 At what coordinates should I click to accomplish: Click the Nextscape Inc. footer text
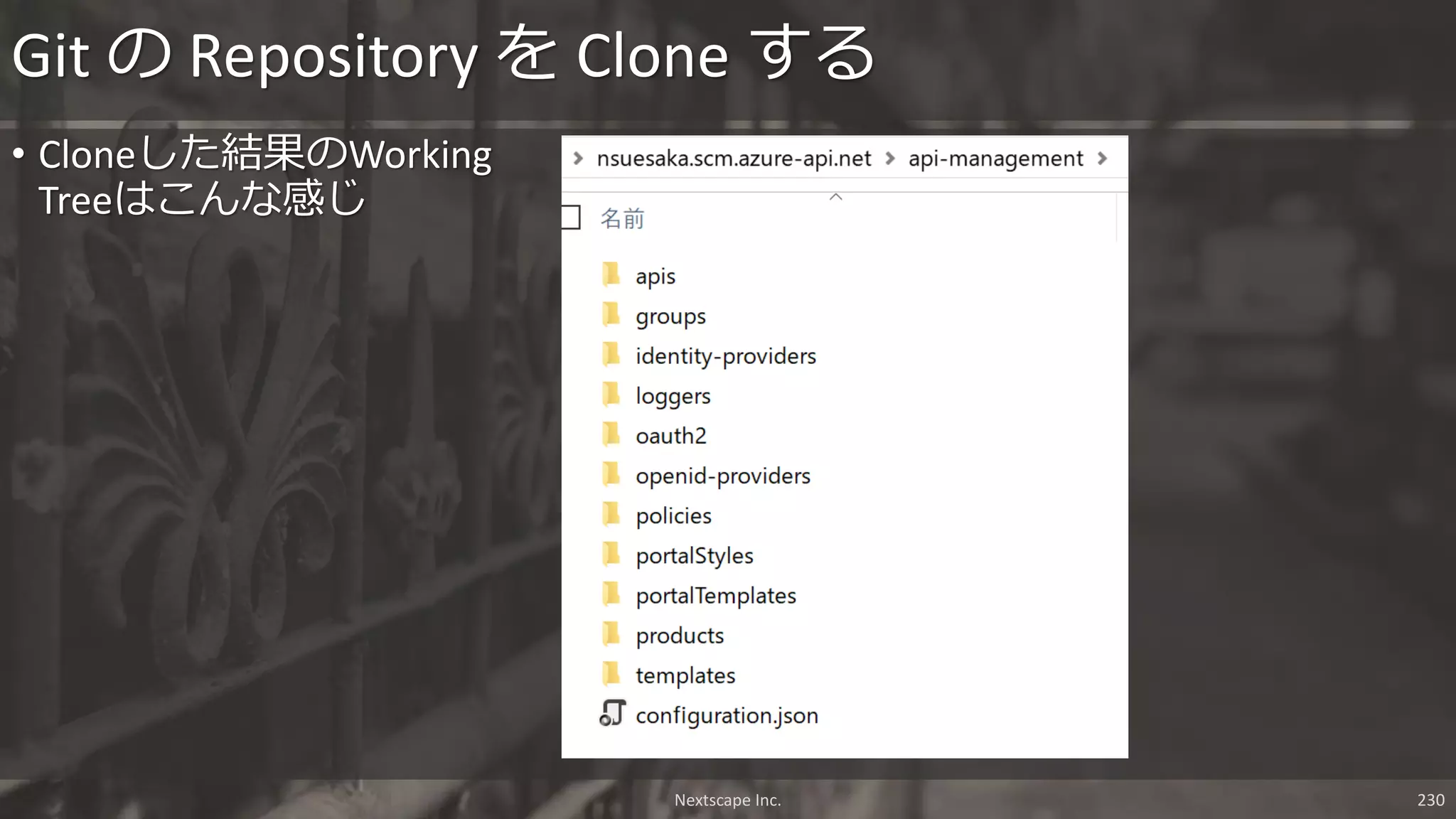click(727, 800)
